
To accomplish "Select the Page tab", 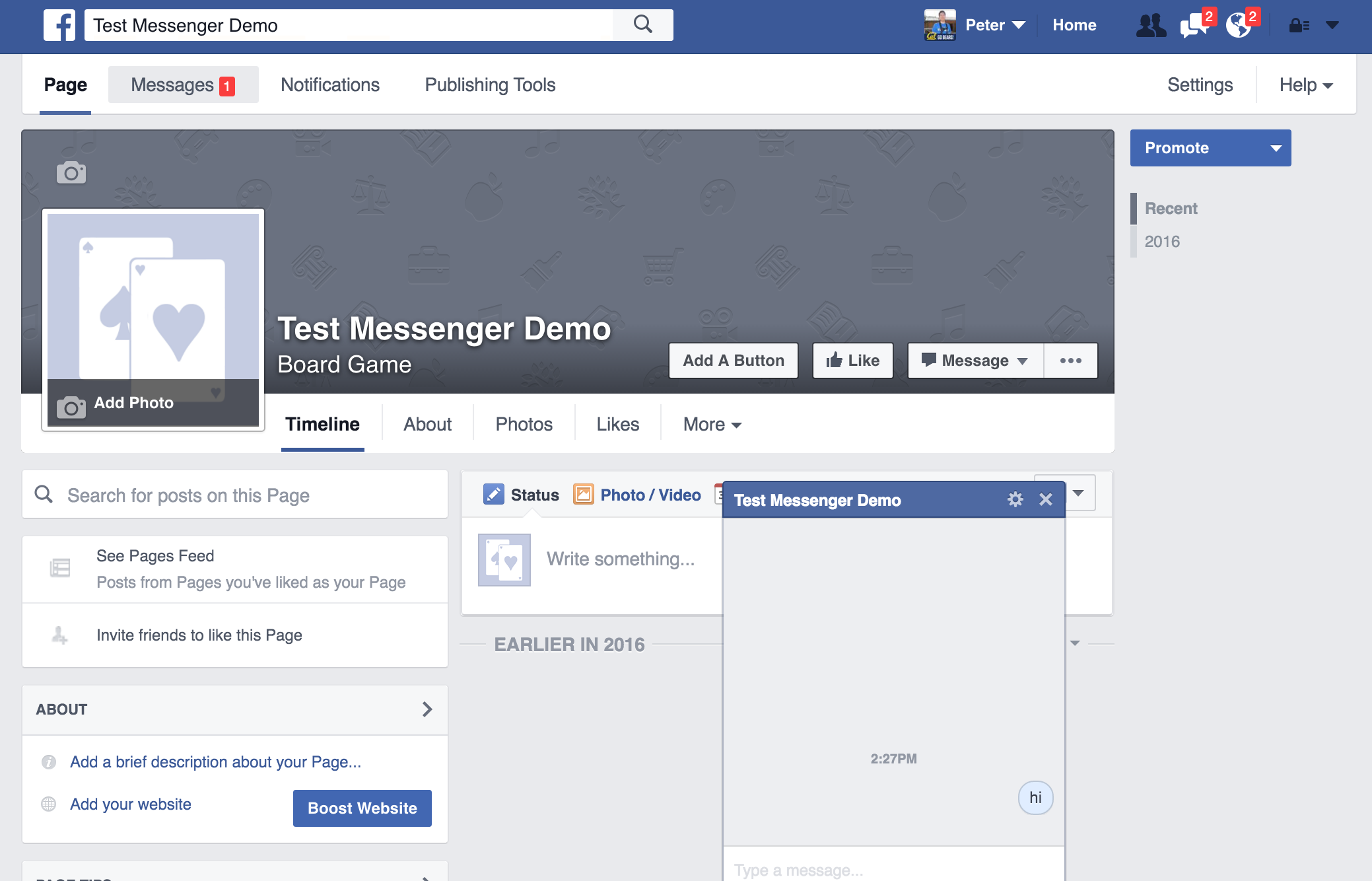I will click(x=65, y=85).
